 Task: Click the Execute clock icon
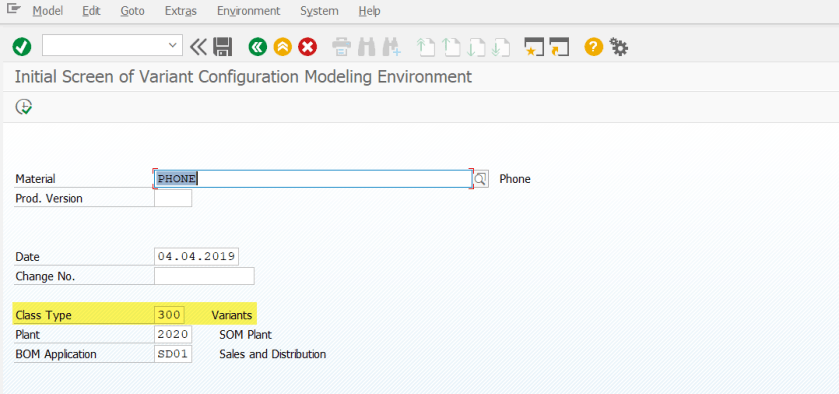pyautogui.click(x=24, y=107)
